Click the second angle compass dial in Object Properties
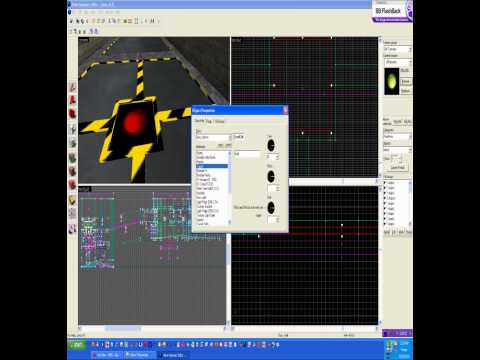480x360 pixels. click(x=271, y=176)
